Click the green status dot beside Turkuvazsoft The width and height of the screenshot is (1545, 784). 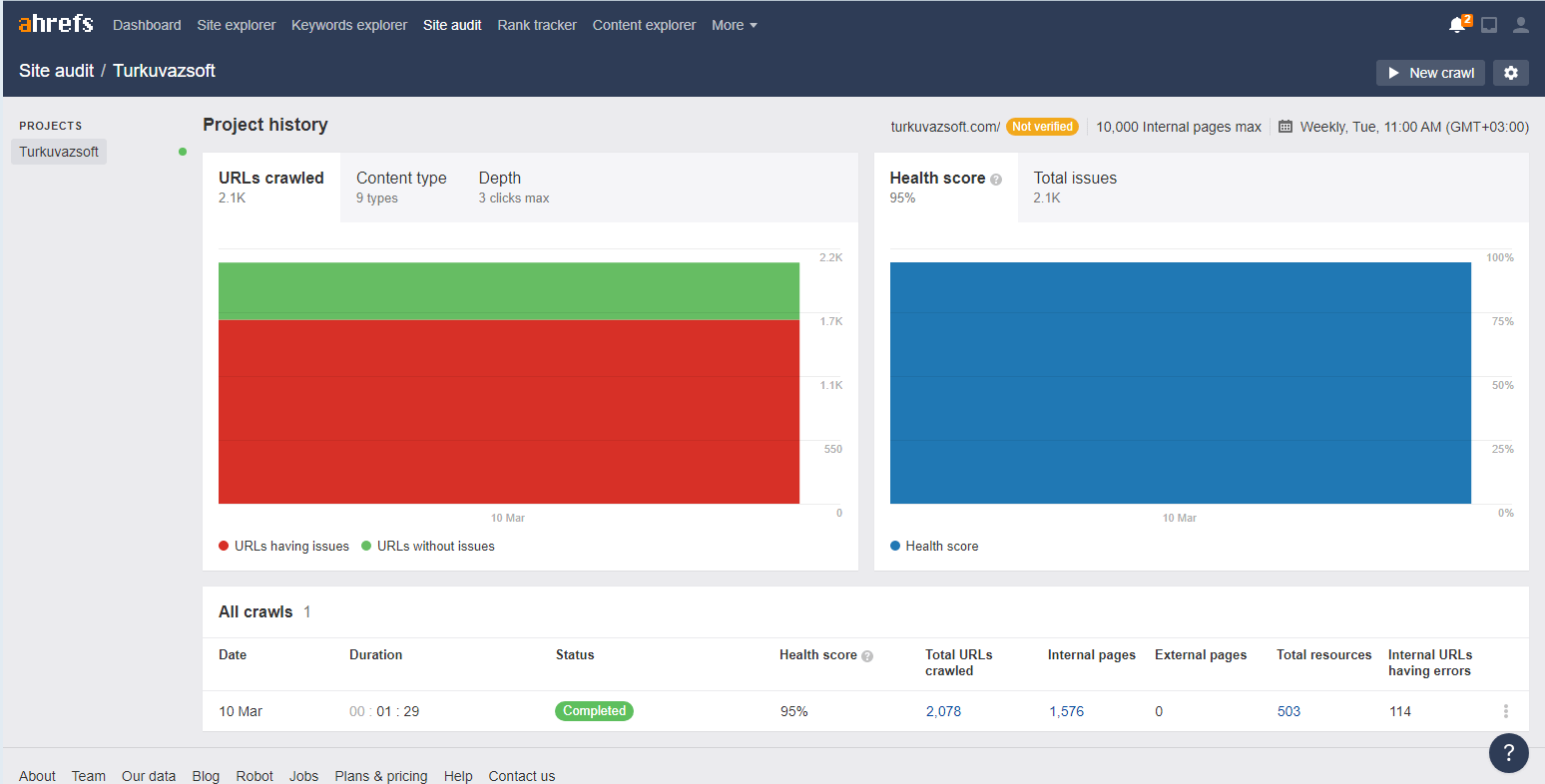coord(183,152)
